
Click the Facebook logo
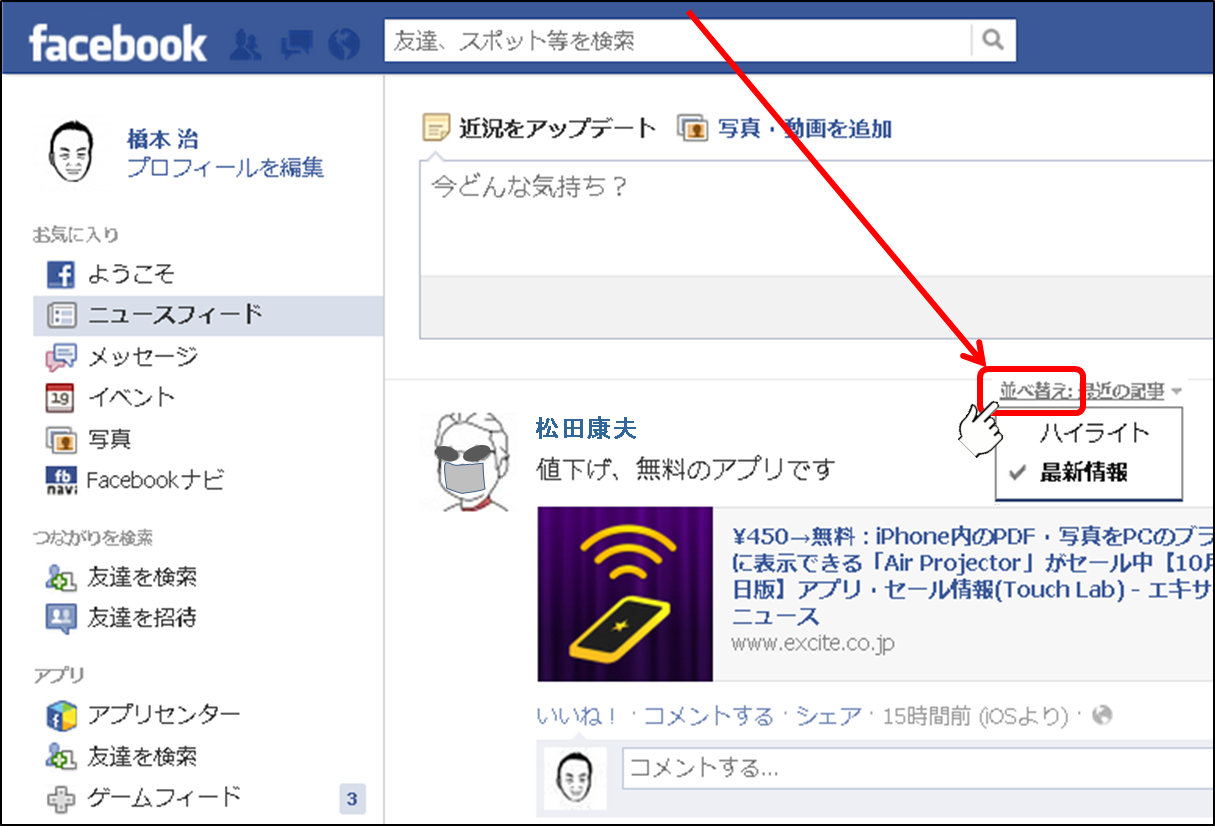point(117,44)
